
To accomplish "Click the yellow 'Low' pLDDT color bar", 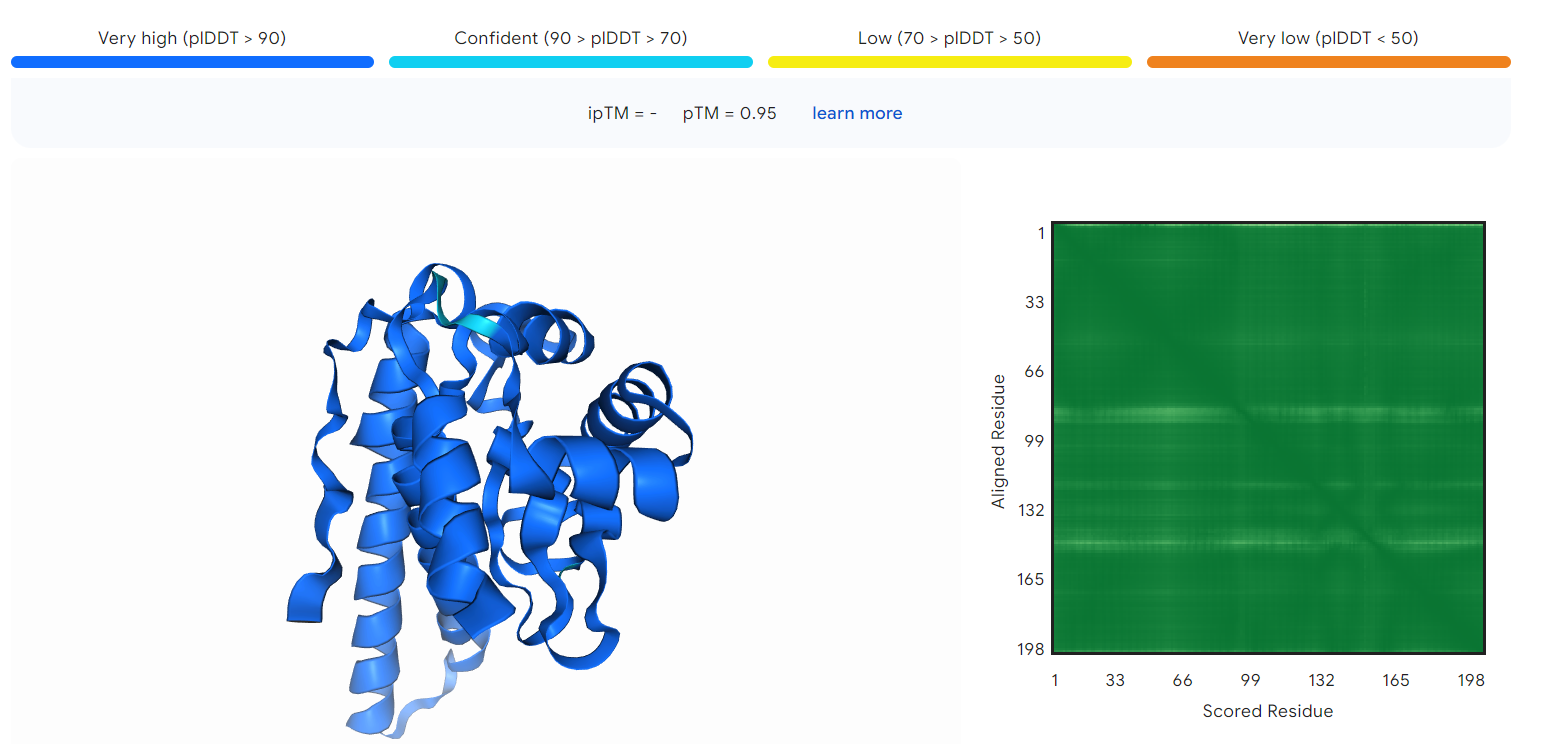I will coord(950,62).
